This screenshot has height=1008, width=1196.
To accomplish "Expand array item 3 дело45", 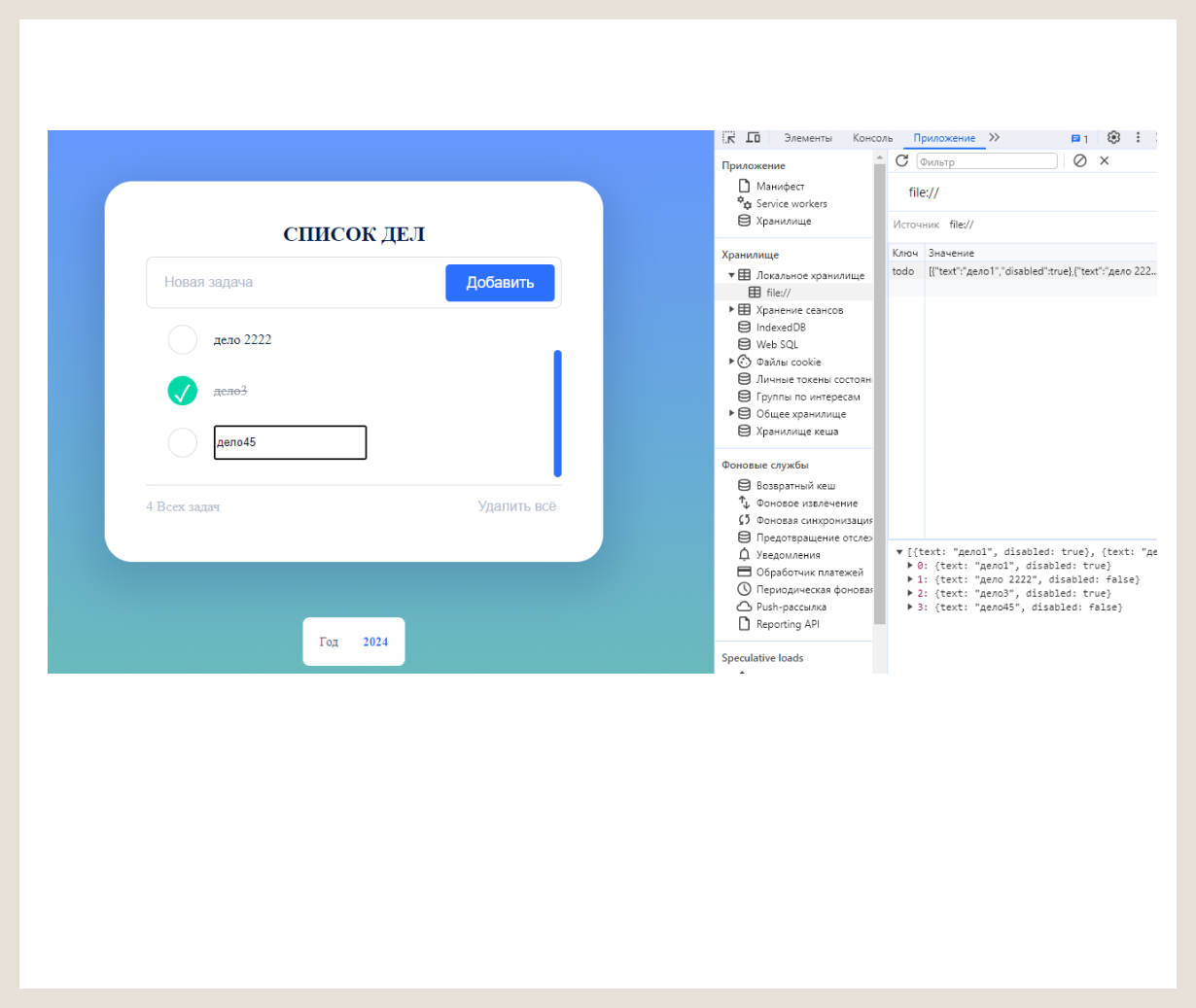I will click(x=910, y=608).
